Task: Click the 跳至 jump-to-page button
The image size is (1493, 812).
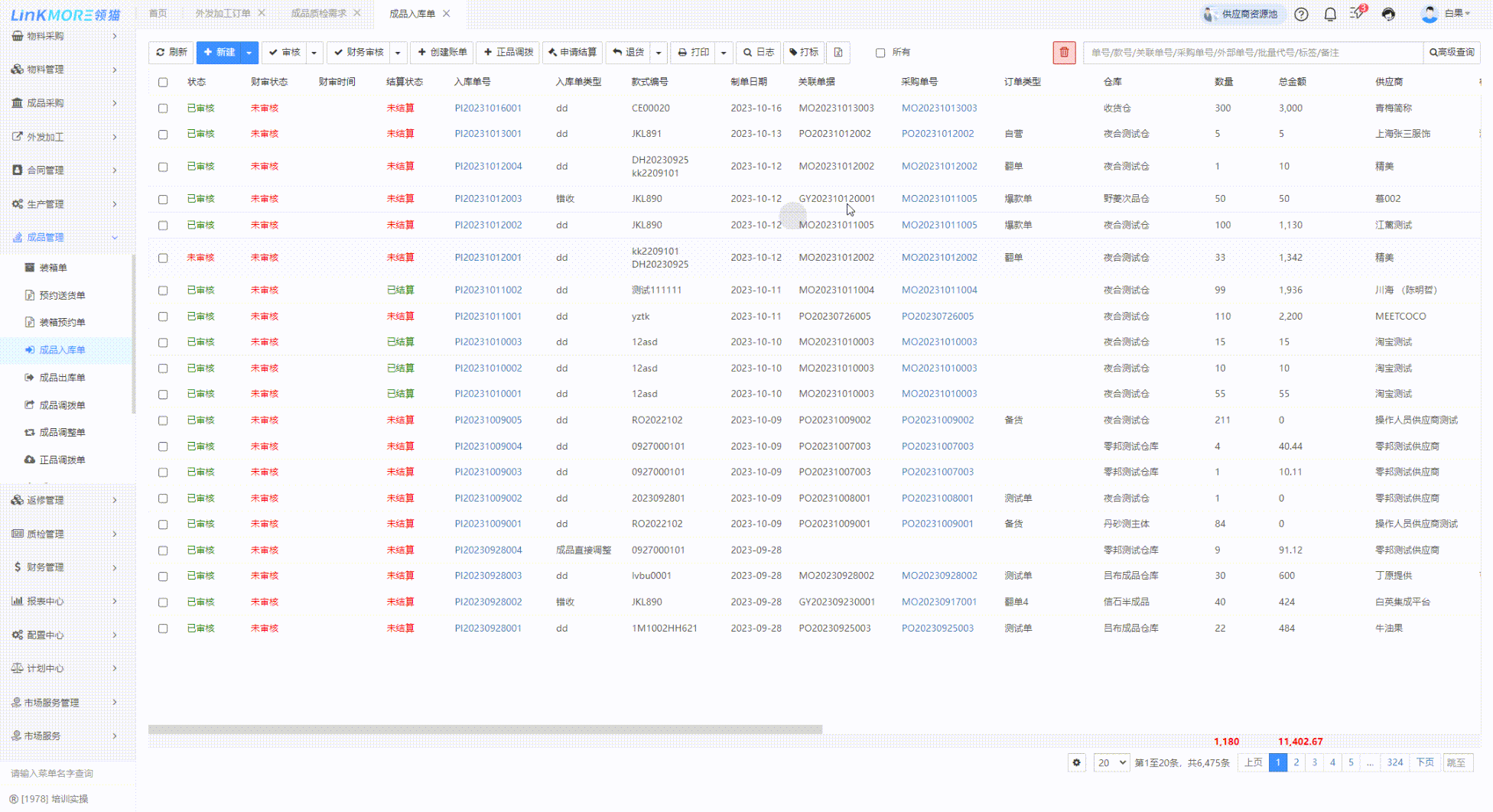Action: (x=1457, y=762)
